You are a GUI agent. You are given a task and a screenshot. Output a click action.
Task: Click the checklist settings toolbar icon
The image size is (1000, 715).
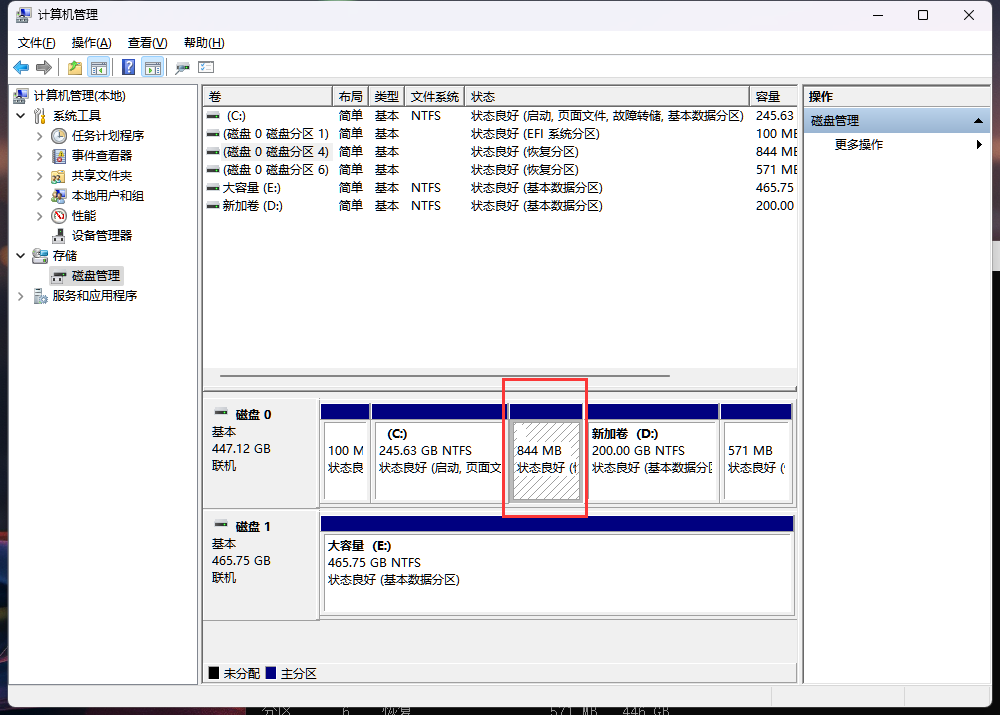point(206,67)
